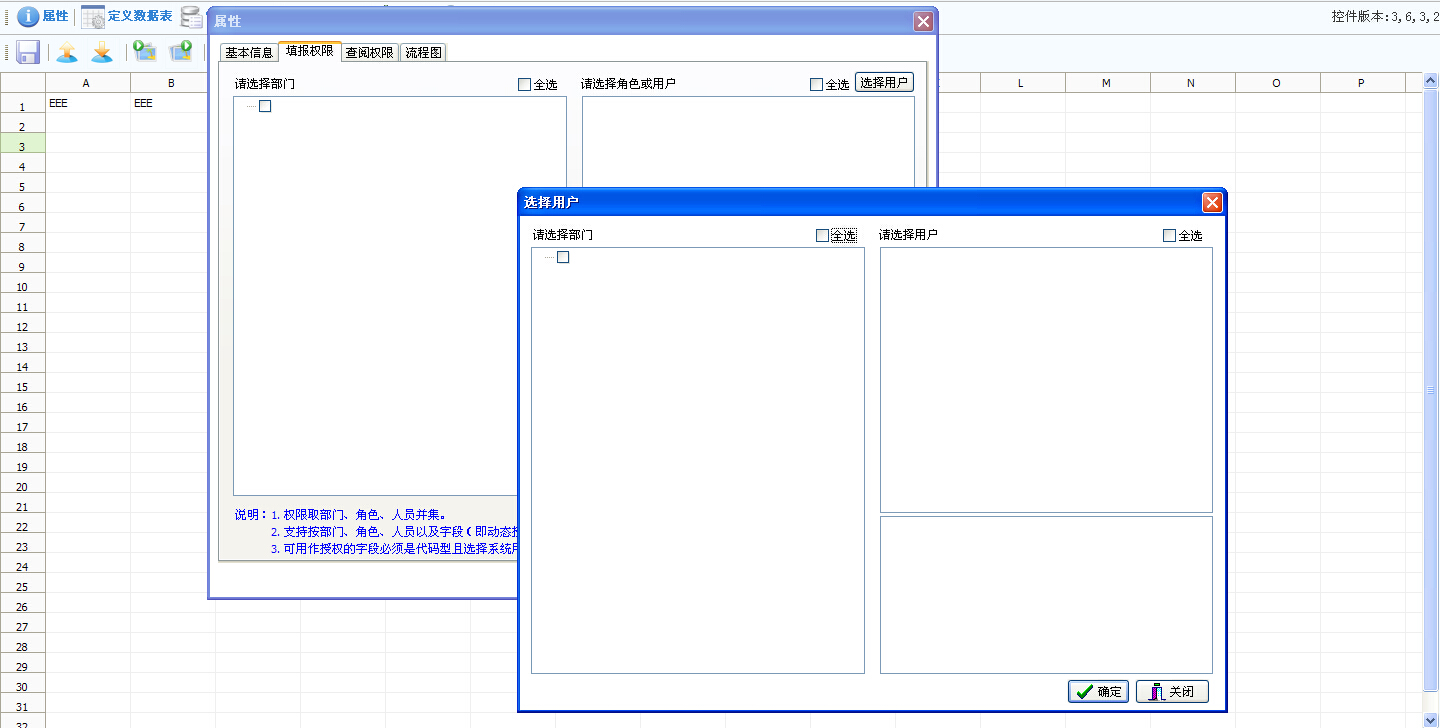
Task: Save with the floppy disk icon
Action: 28,53
